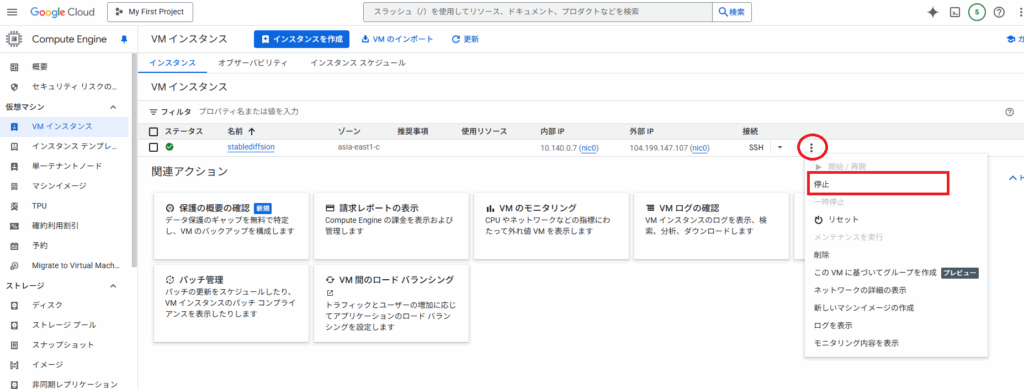Focus the resource search field at top
This screenshot has height=389, width=1024.
pos(537,12)
